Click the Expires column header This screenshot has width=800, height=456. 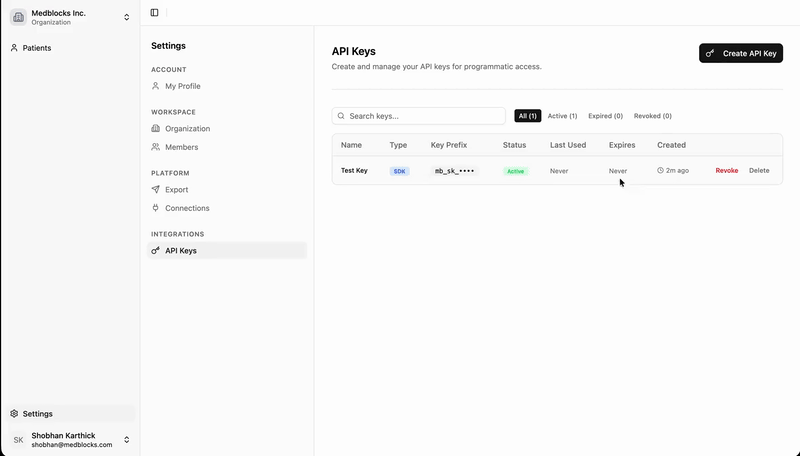[x=622, y=145]
